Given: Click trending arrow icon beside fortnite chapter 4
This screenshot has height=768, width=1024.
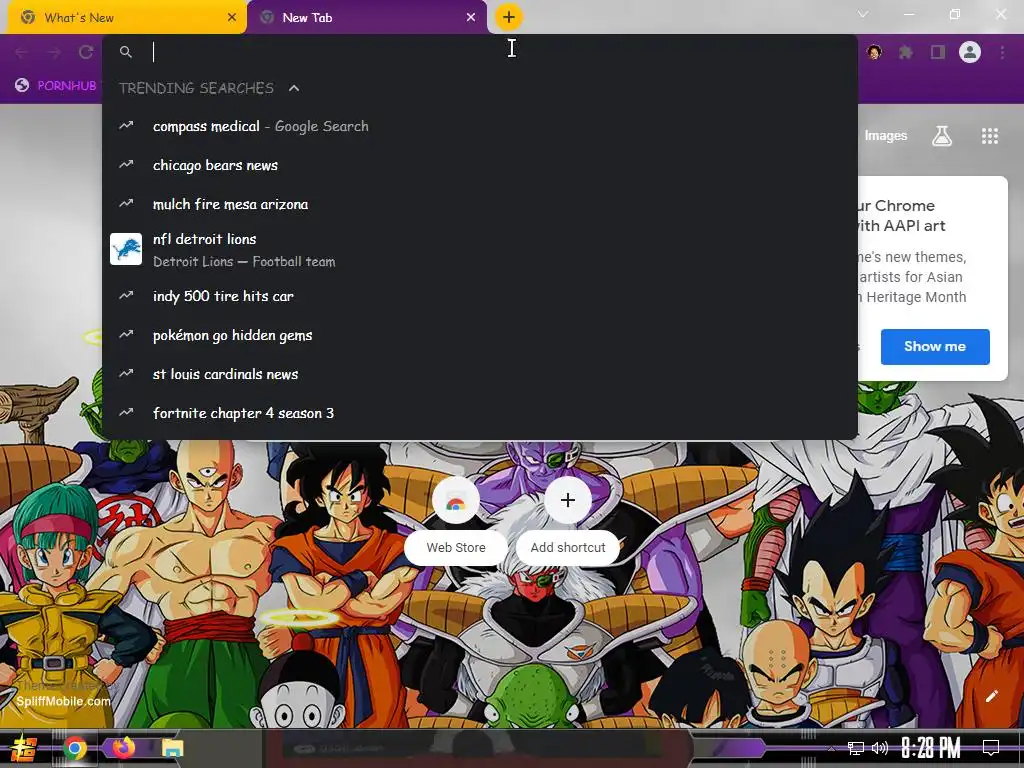Looking at the screenshot, I should 126,412.
